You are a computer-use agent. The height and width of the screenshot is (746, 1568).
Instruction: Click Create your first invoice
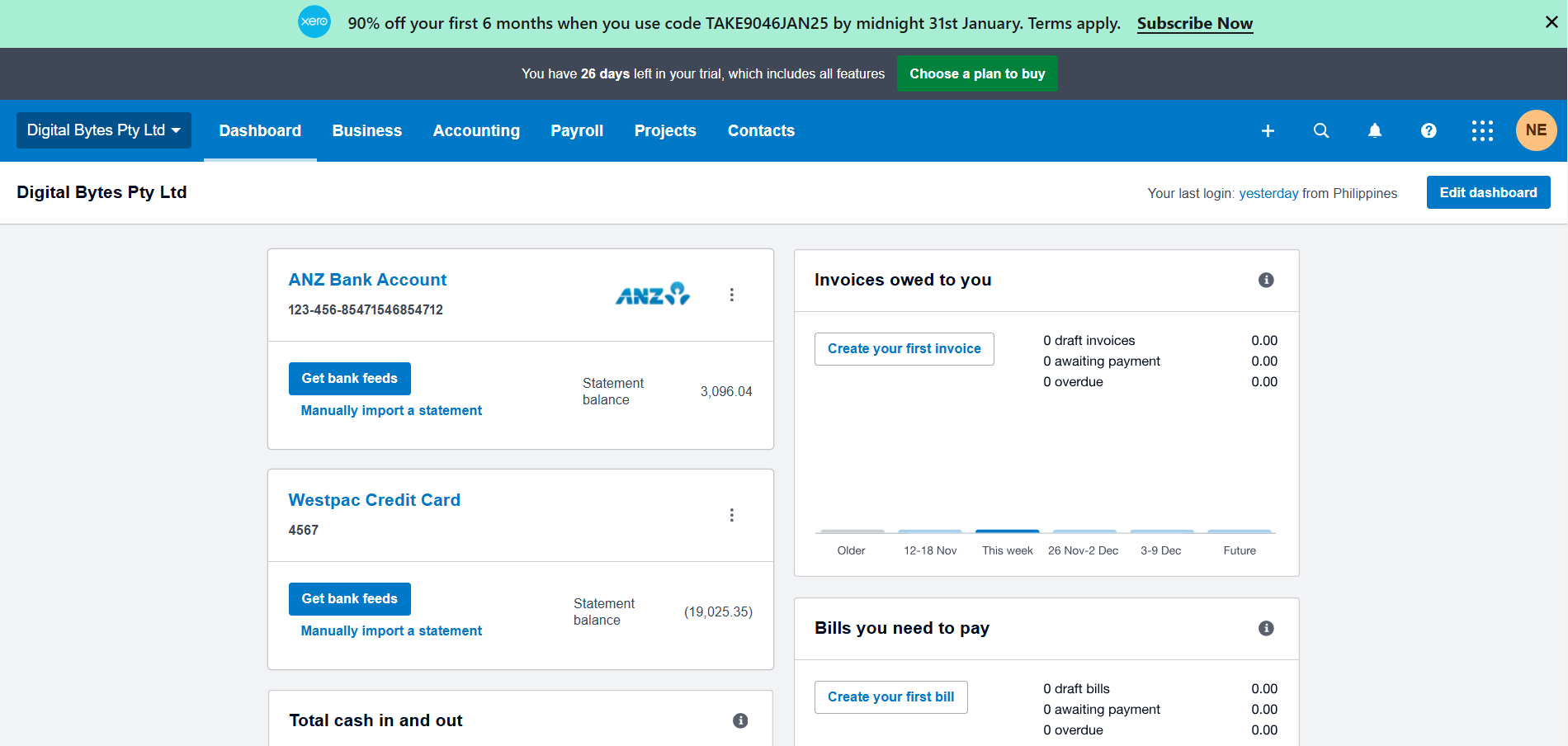pyautogui.click(x=904, y=348)
